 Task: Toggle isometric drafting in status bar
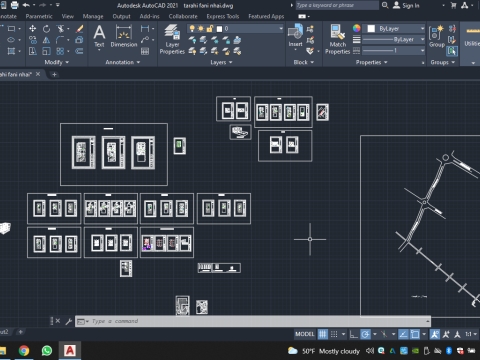[384, 334]
